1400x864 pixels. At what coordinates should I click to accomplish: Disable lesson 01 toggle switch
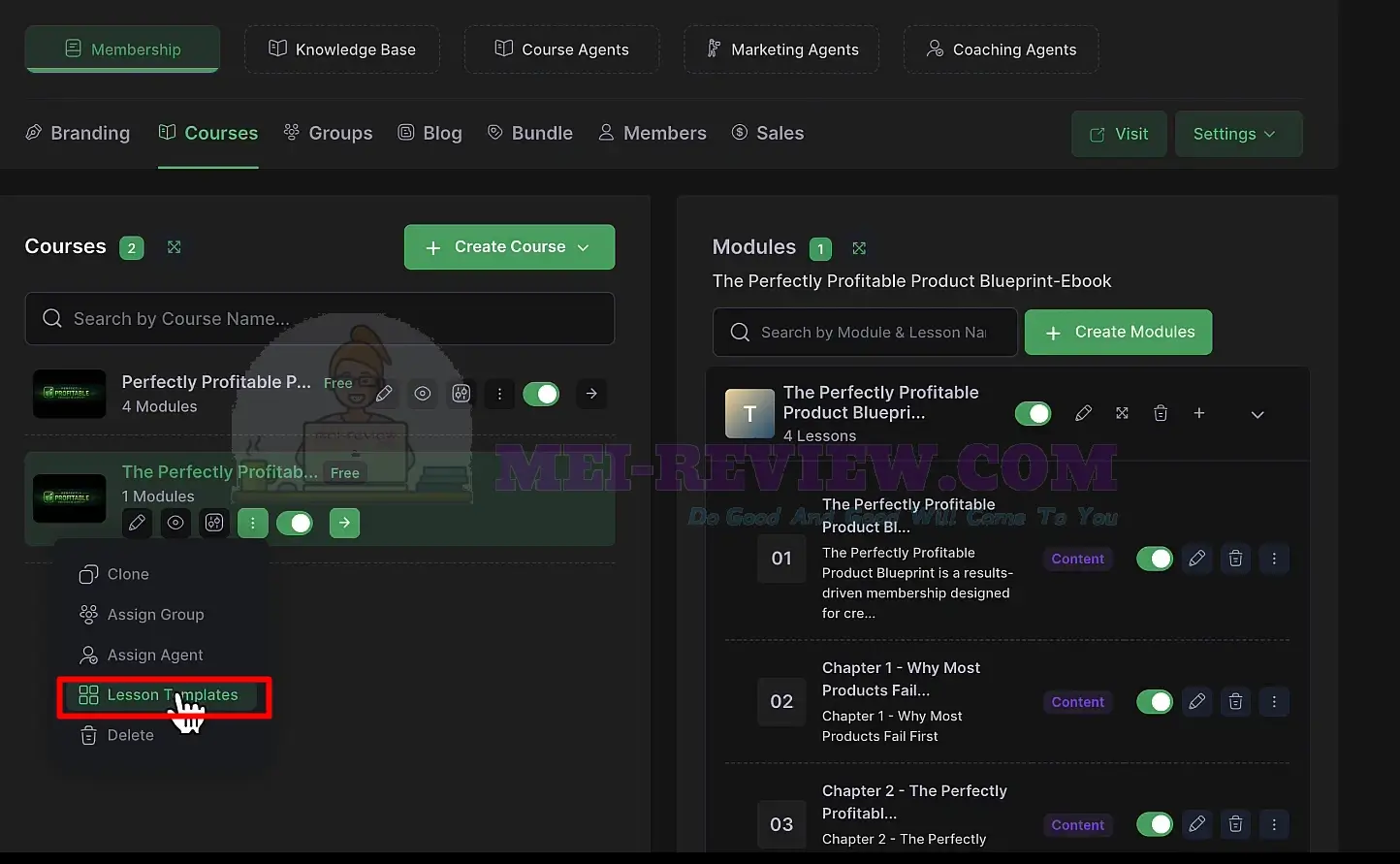[1155, 559]
